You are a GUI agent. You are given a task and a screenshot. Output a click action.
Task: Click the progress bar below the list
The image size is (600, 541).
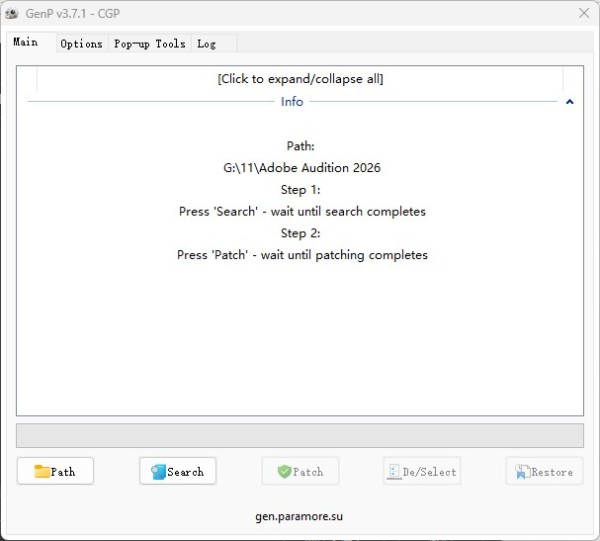(x=300, y=435)
